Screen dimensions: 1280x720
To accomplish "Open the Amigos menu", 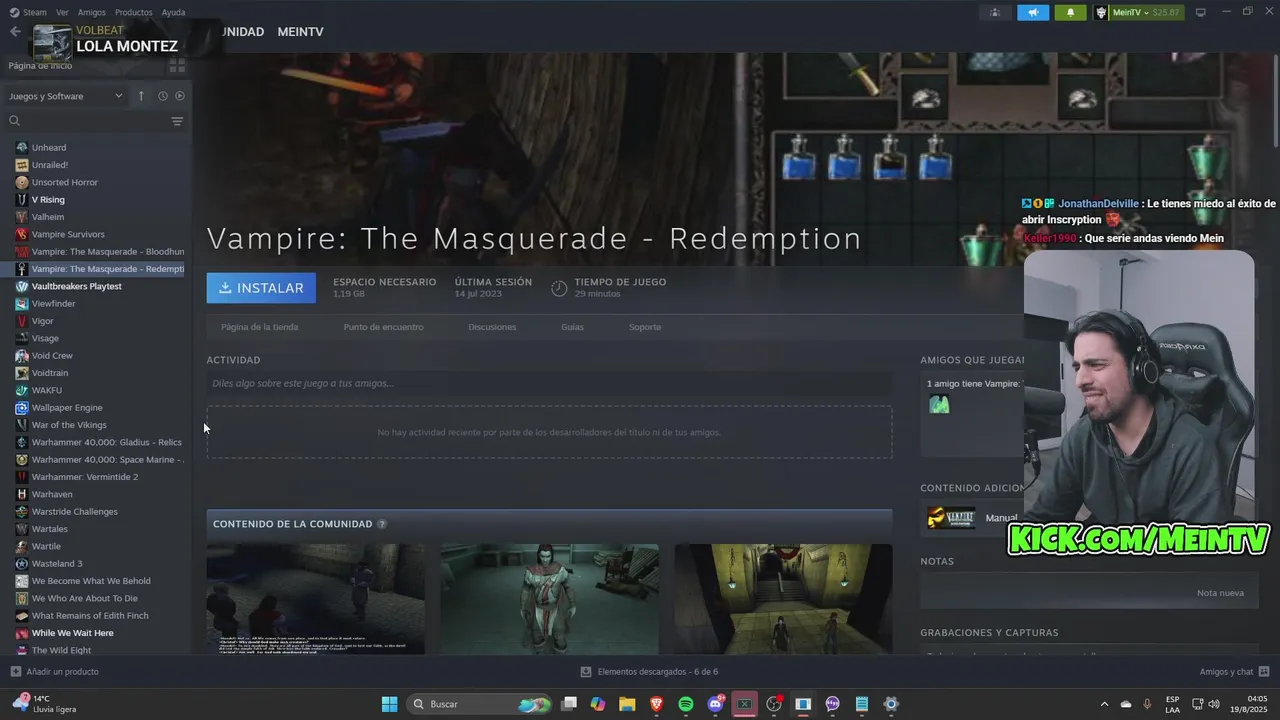I will (x=92, y=12).
